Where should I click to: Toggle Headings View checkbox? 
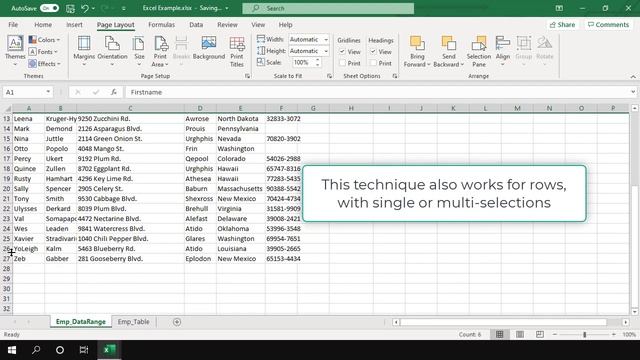click(x=373, y=52)
